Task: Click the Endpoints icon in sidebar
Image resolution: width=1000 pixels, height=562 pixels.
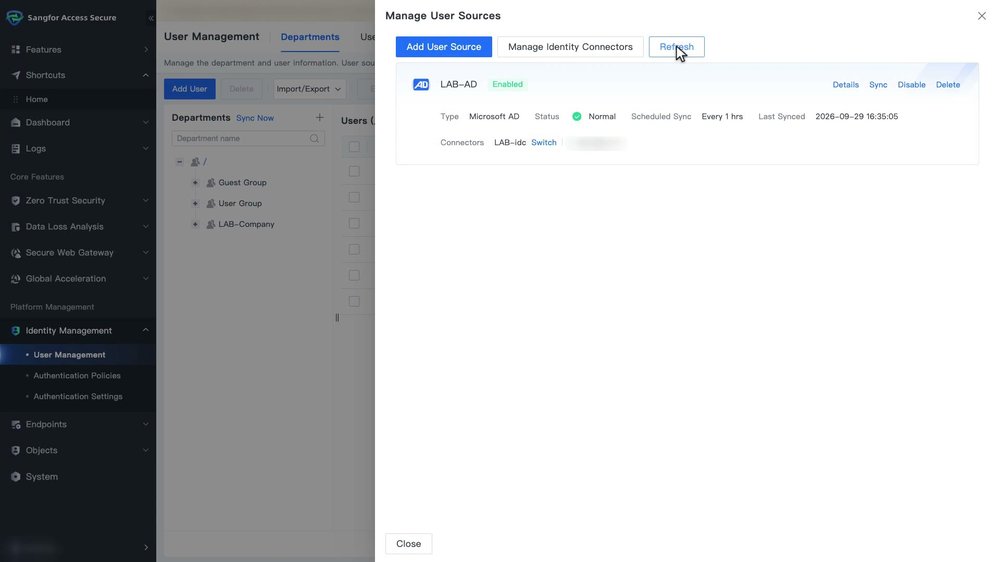Action: pyautogui.click(x=15, y=424)
